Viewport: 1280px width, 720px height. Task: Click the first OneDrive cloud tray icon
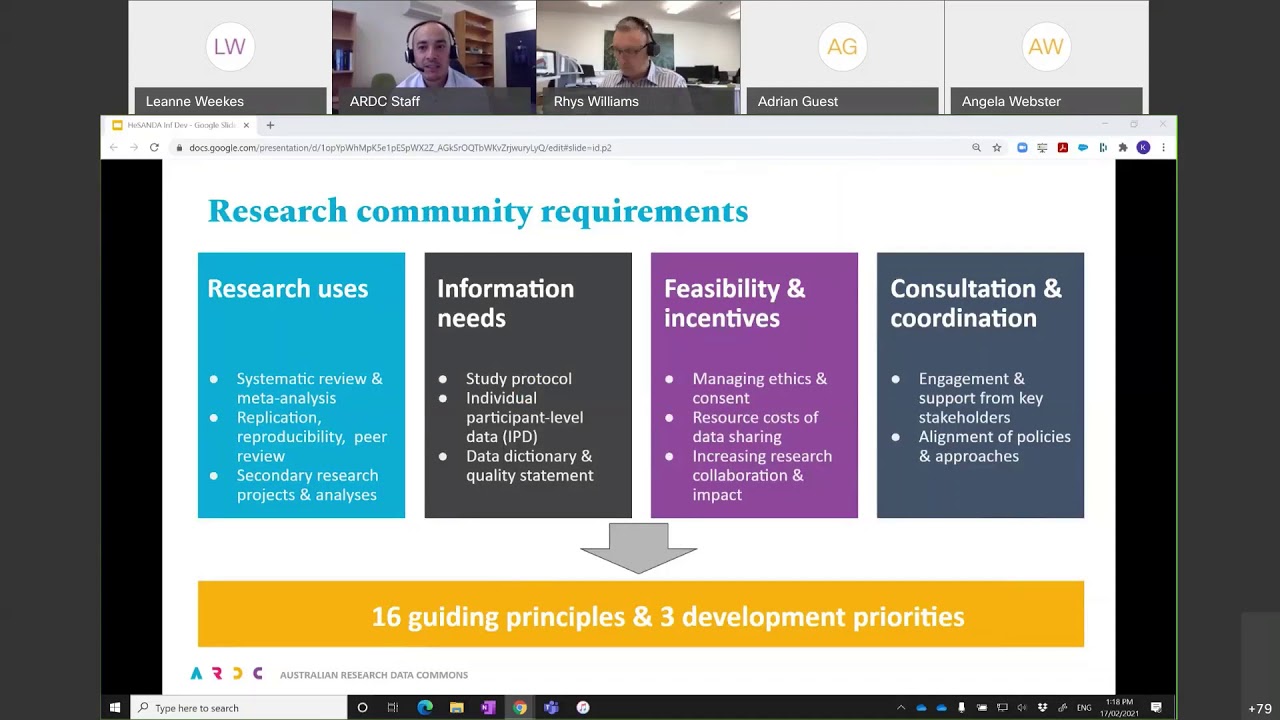(x=921, y=708)
